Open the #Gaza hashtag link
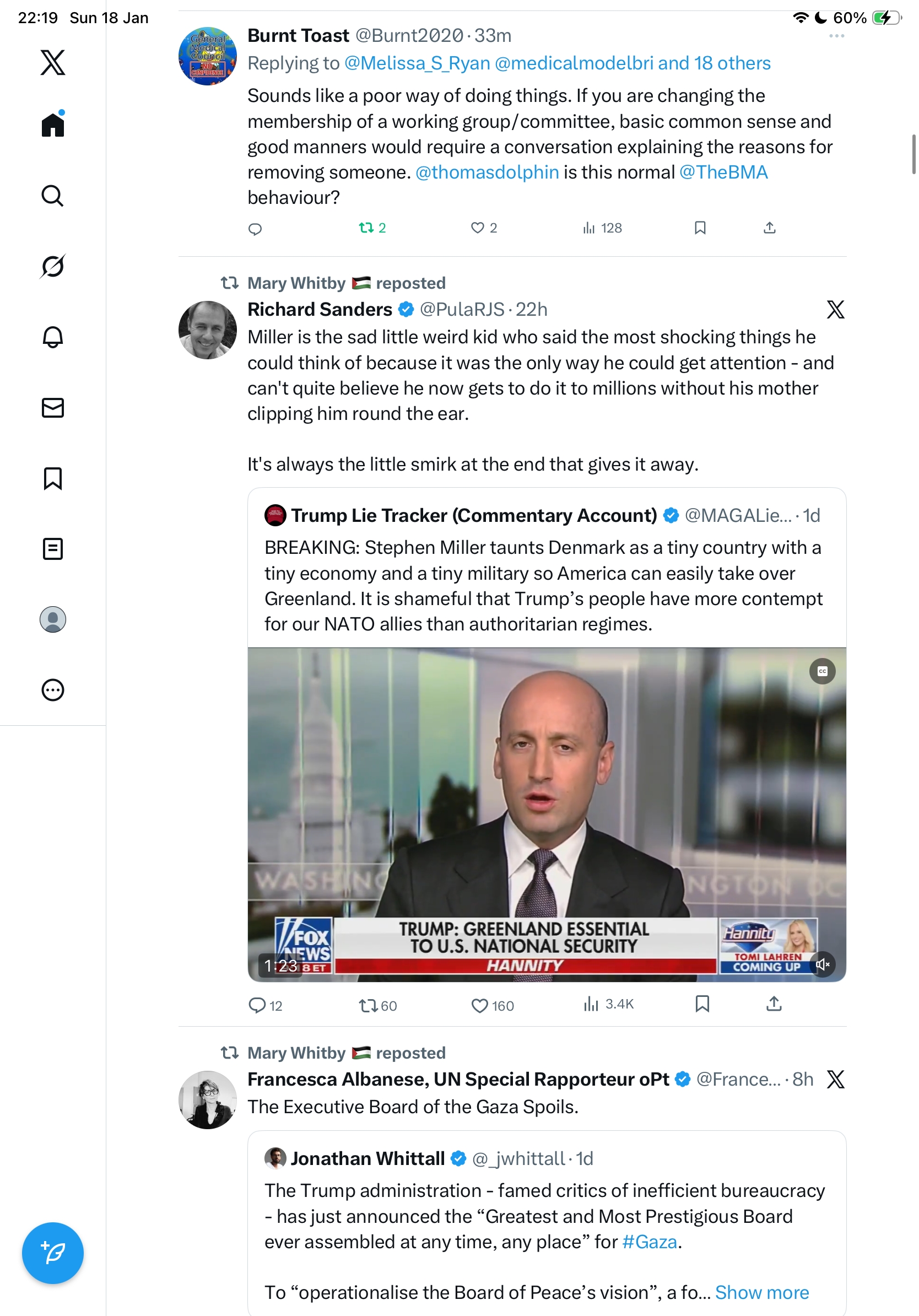The width and height of the screenshot is (919, 1316). pyautogui.click(x=649, y=1242)
